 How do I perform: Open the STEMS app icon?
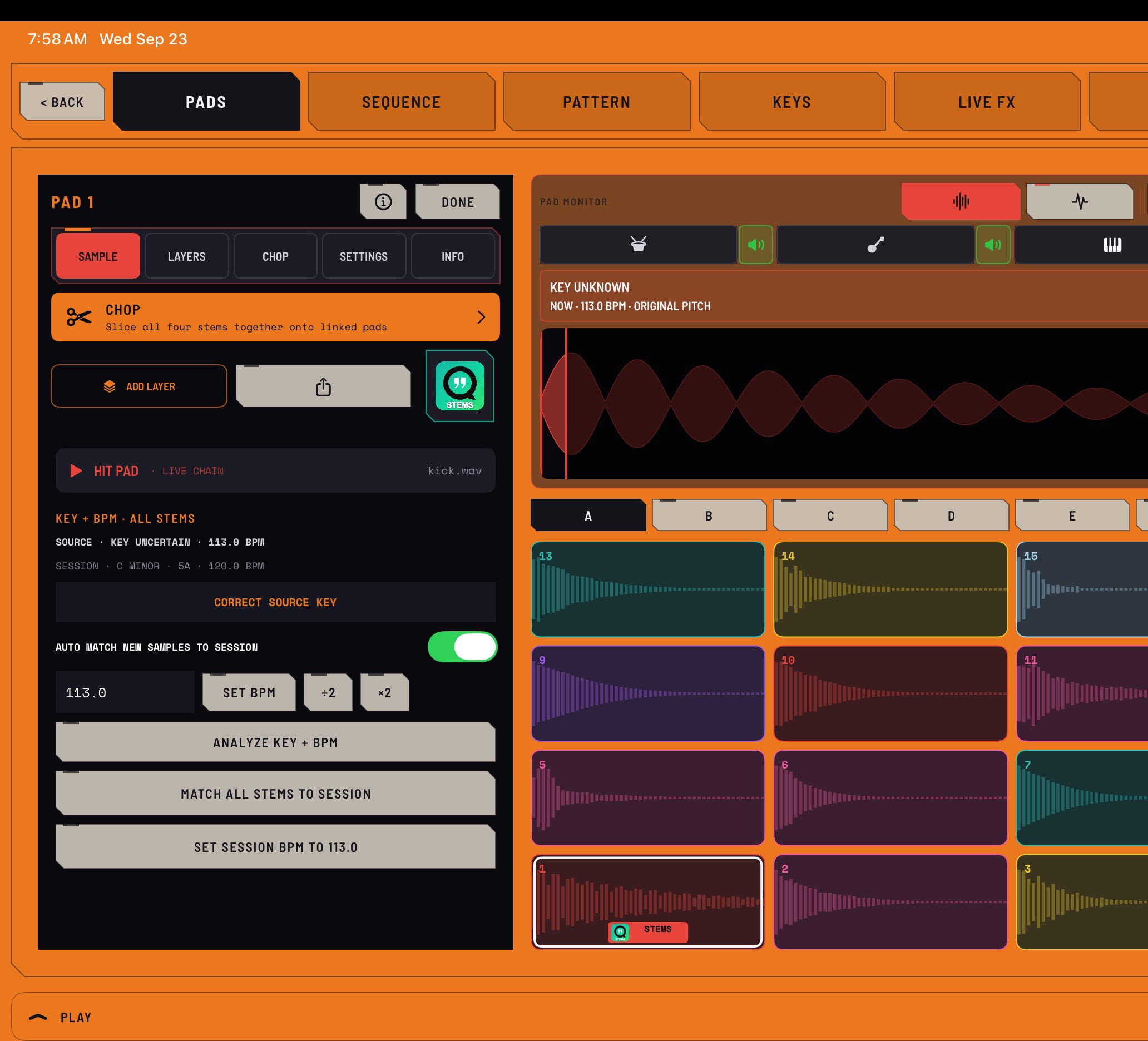459,385
